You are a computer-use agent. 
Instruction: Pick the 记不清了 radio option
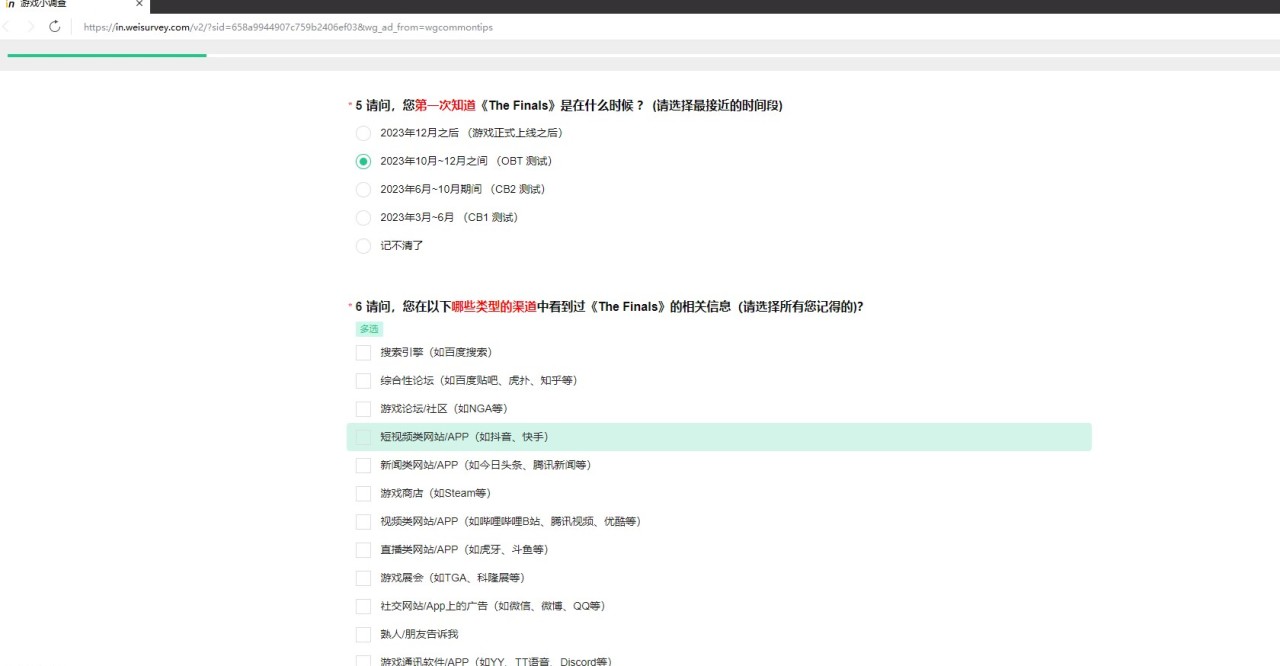click(364, 245)
